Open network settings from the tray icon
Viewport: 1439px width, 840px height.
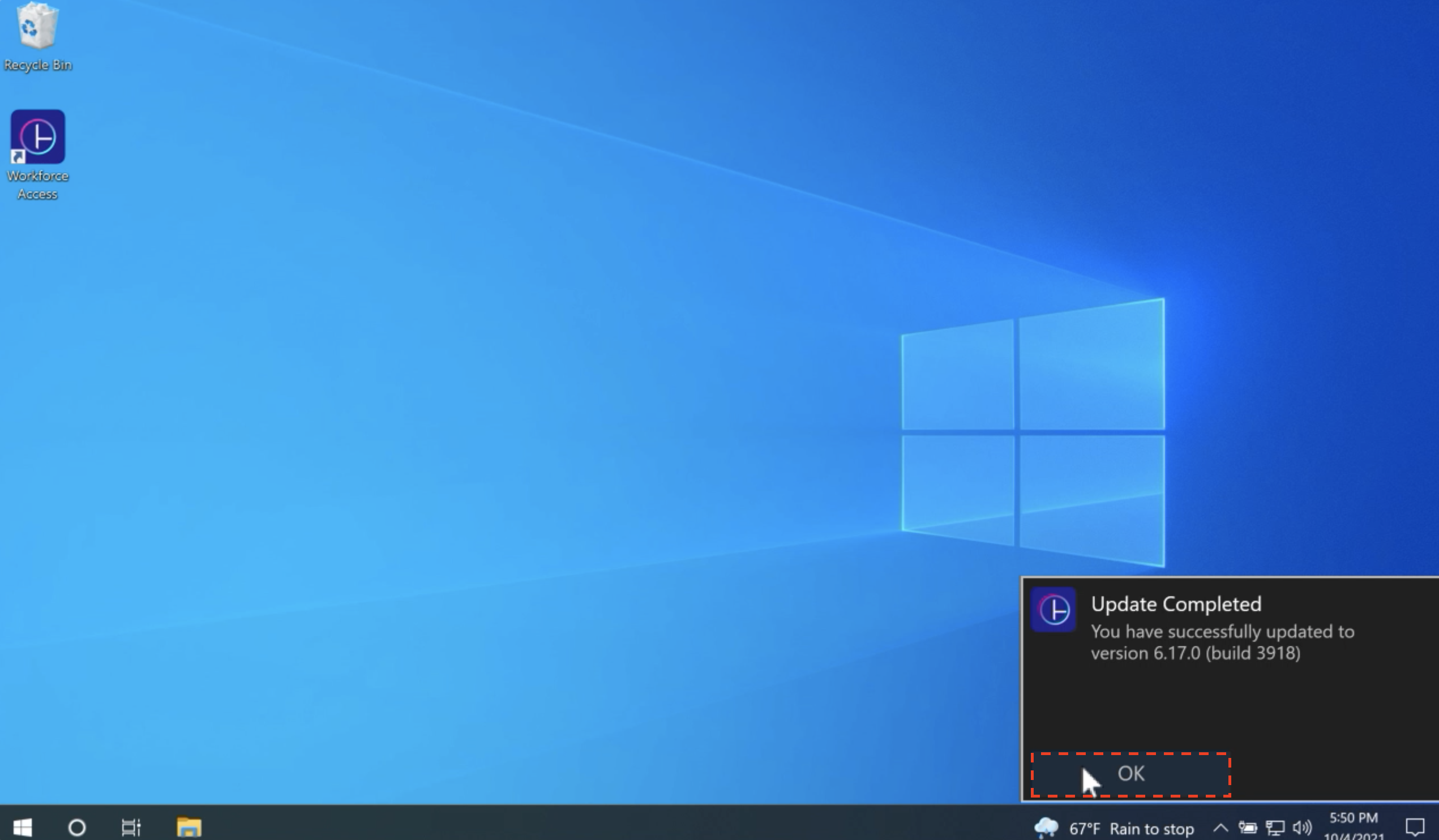point(1275,827)
